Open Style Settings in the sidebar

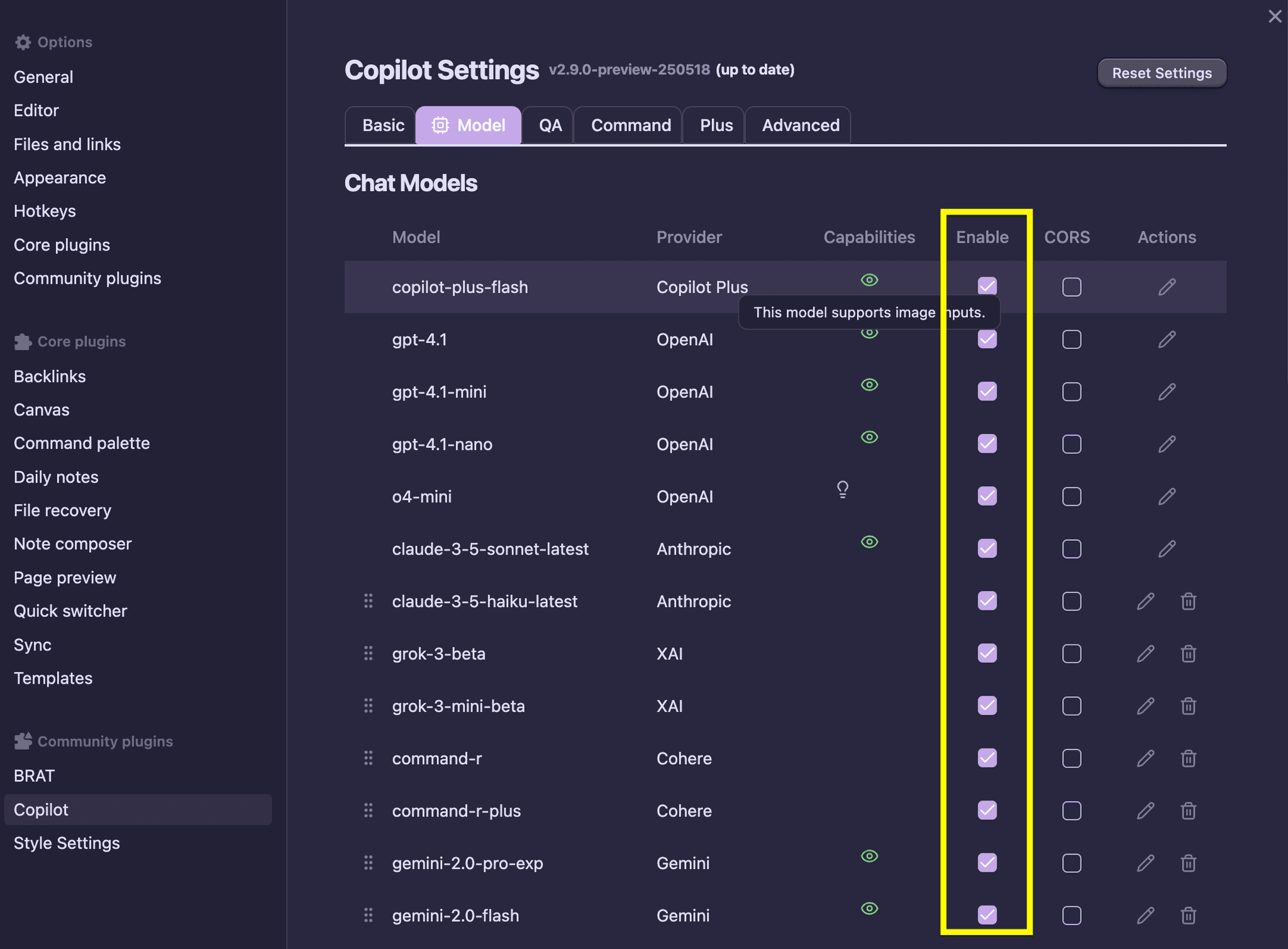click(67, 843)
